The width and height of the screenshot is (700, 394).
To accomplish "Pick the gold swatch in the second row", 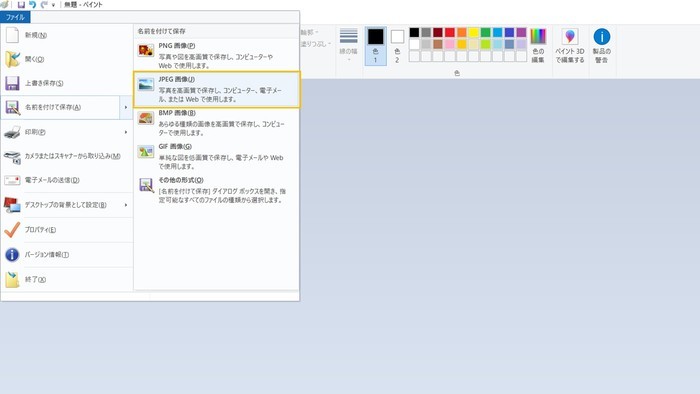I will (x=462, y=44).
